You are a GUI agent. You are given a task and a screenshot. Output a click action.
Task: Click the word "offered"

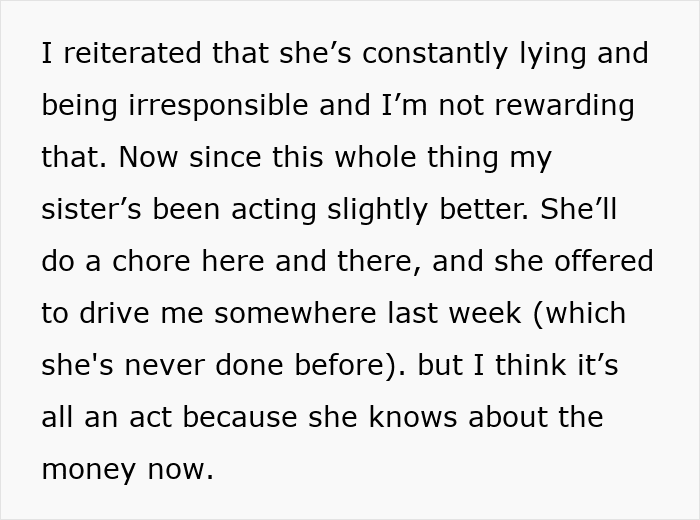coord(603,262)
